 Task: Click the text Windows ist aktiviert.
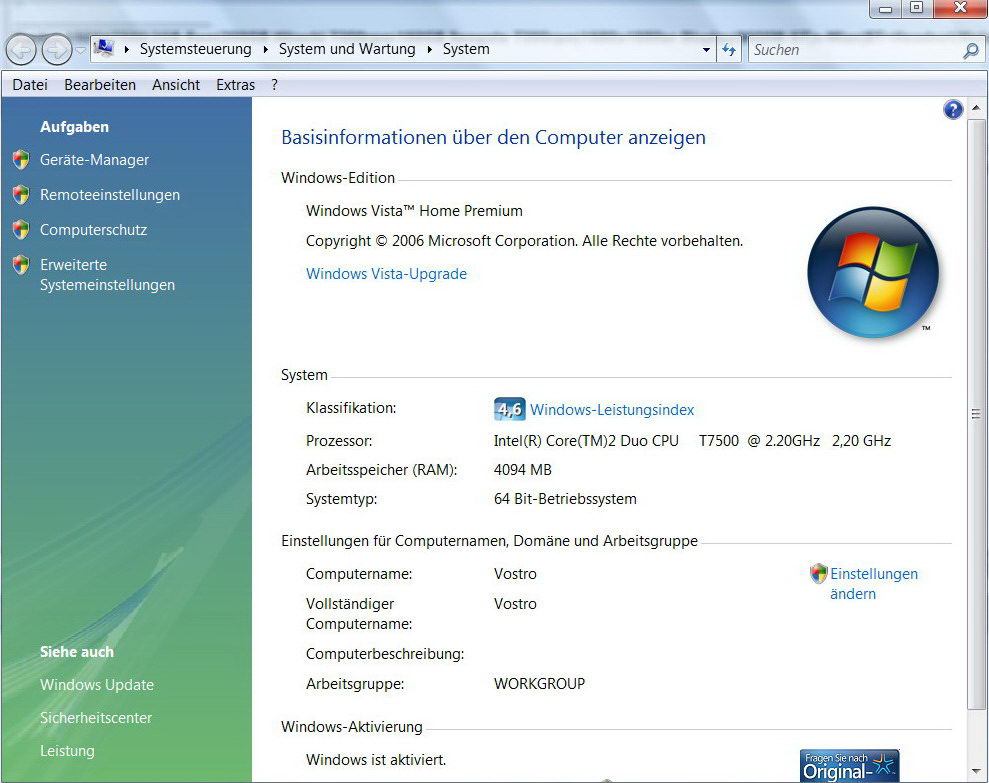(376, 760)
